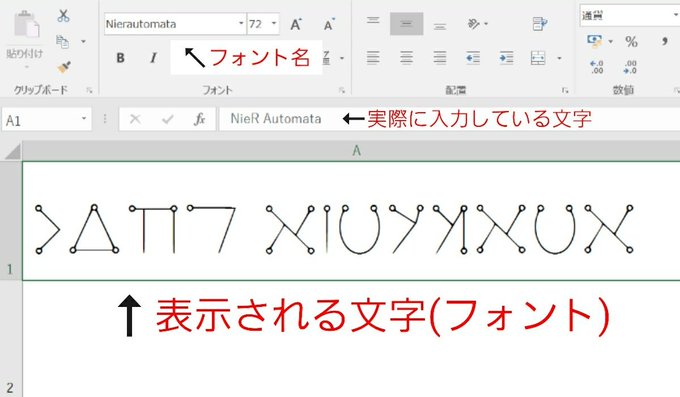Open the phonetic guide dropdown arrow

tap(342, 58)
